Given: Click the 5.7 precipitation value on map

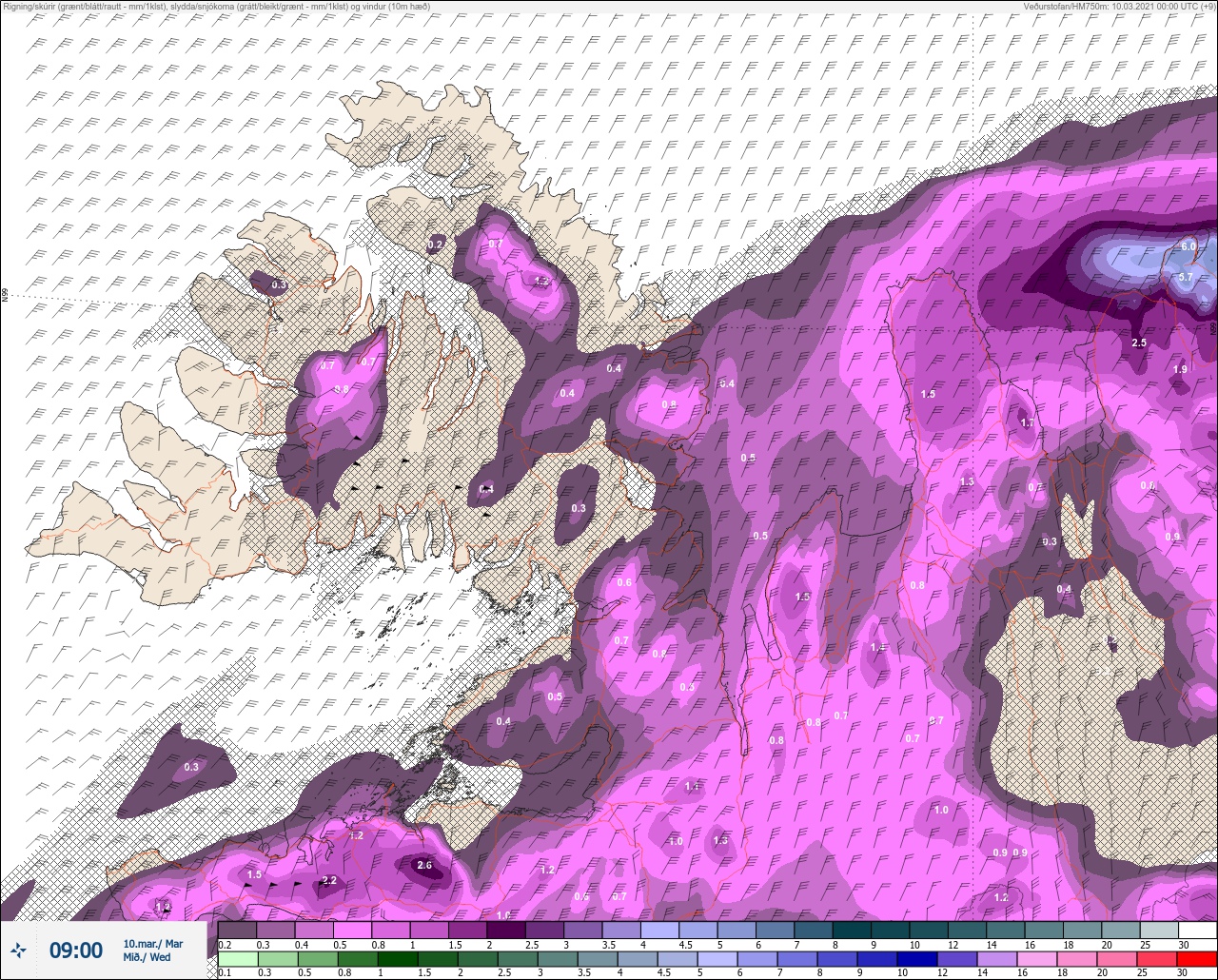Looking at the screenshot, I should tap(1186, 277).
